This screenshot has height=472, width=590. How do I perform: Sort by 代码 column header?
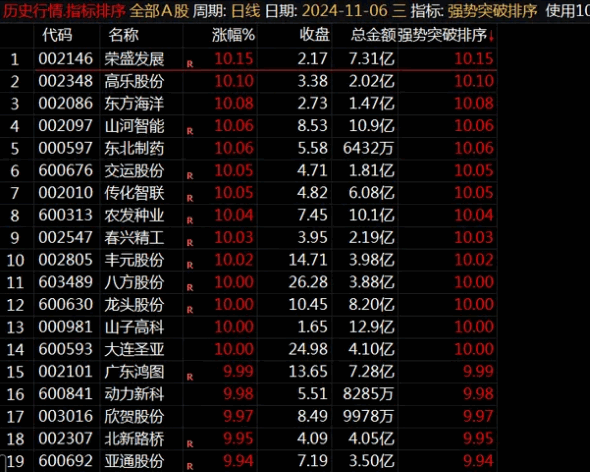point(57,35)
